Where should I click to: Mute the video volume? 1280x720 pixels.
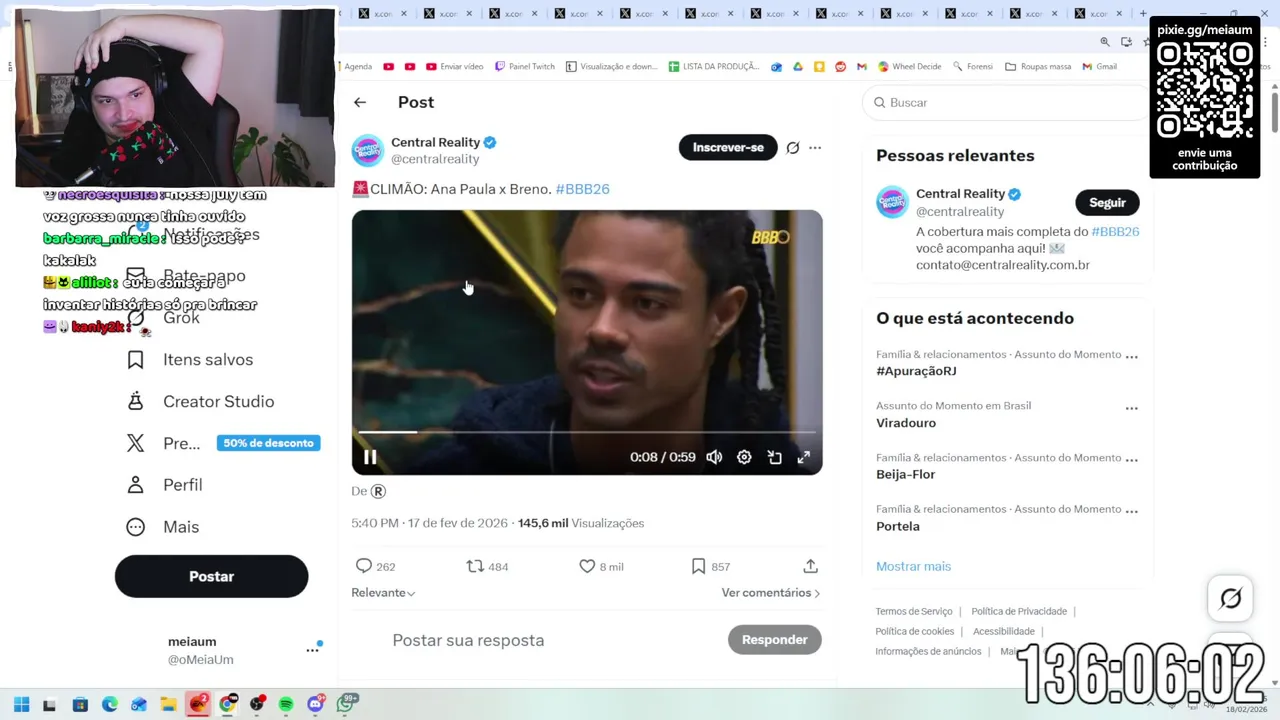714,457
